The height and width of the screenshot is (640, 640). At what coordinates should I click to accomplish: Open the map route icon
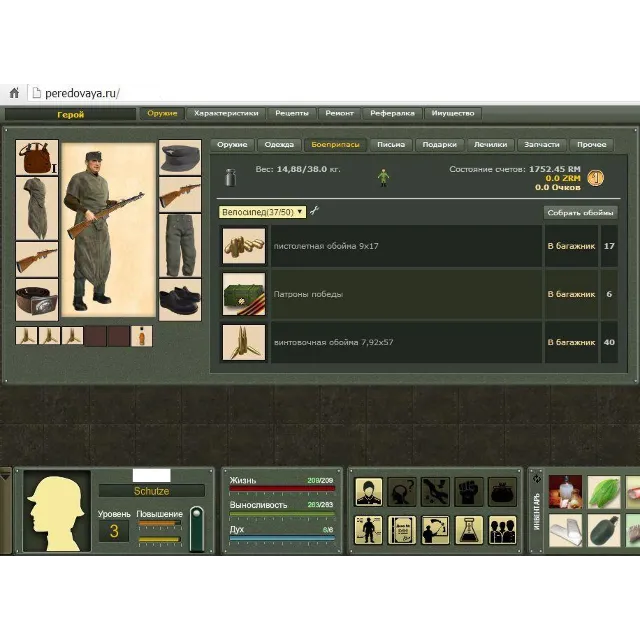435,492
